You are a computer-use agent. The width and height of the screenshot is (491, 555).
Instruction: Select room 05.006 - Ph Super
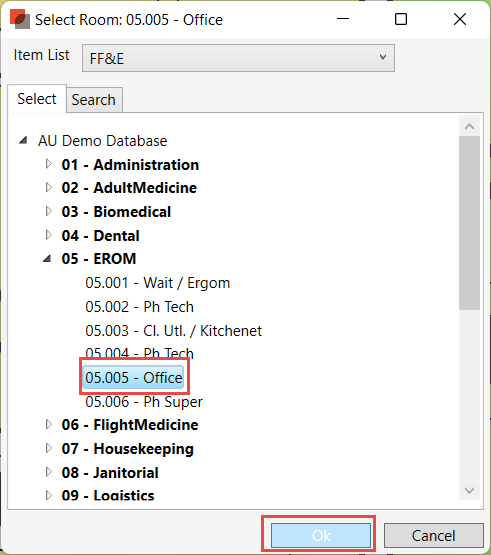click(x=144, y=402)
